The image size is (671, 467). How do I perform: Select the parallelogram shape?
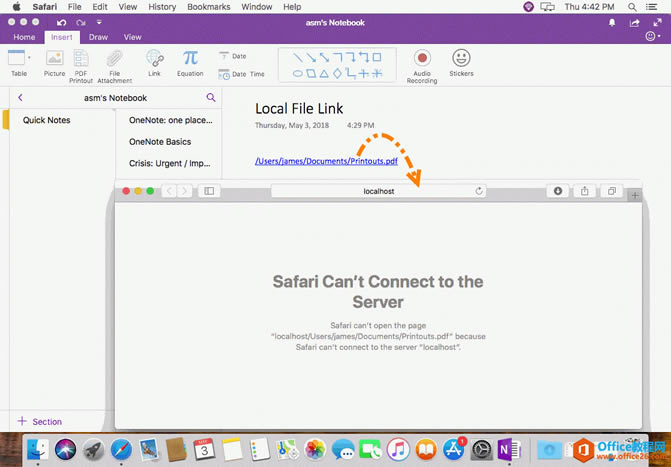311,74
